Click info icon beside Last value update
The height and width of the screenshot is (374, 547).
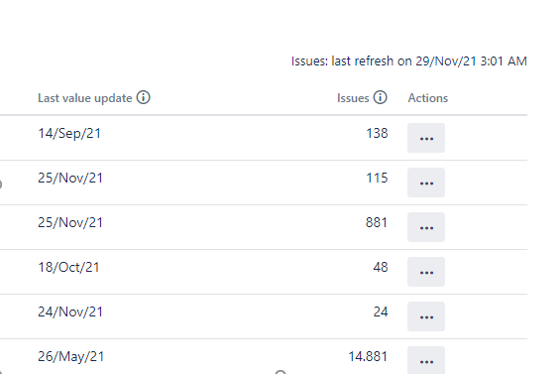coord(143,97)
